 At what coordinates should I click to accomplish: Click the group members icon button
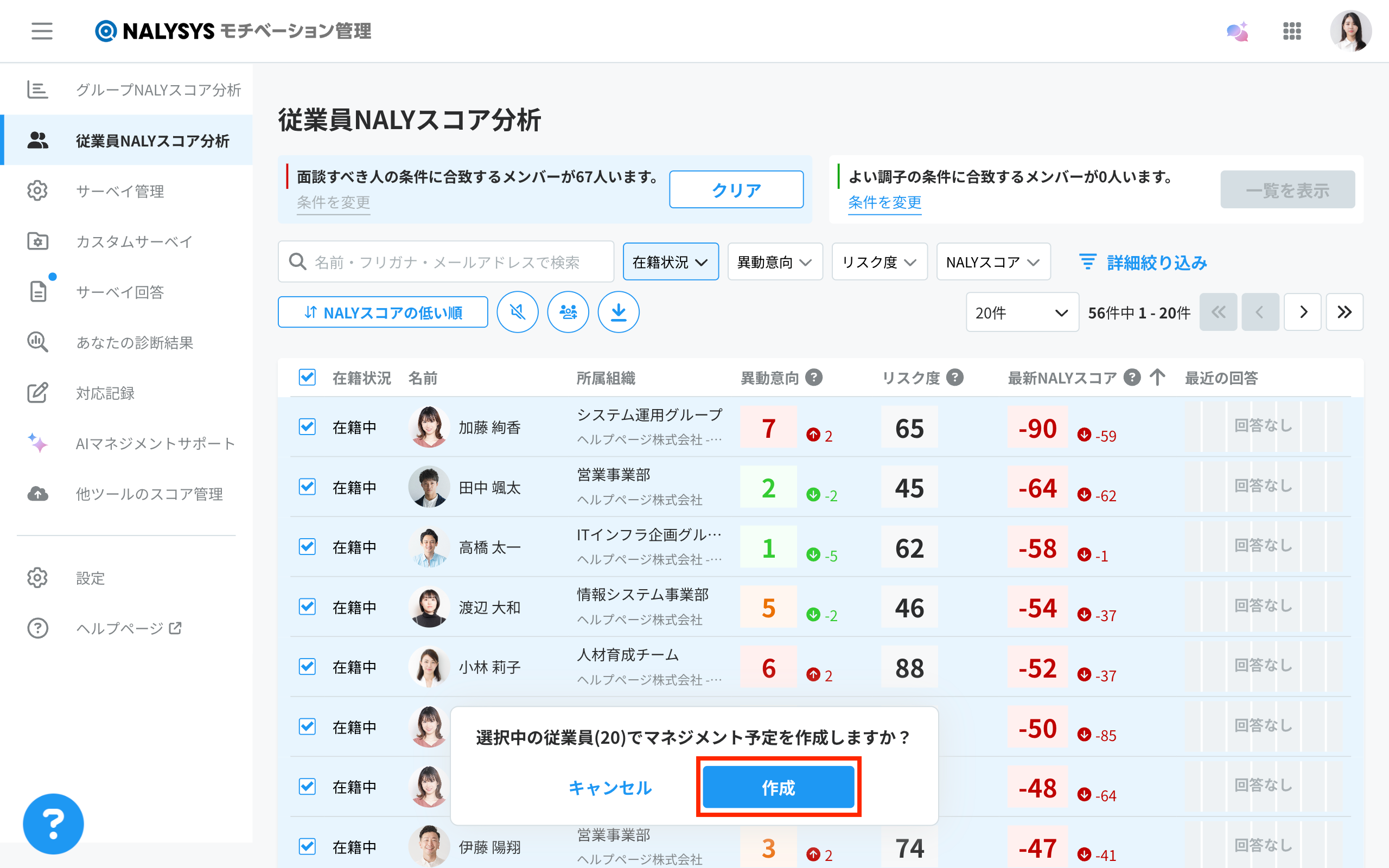568,312
